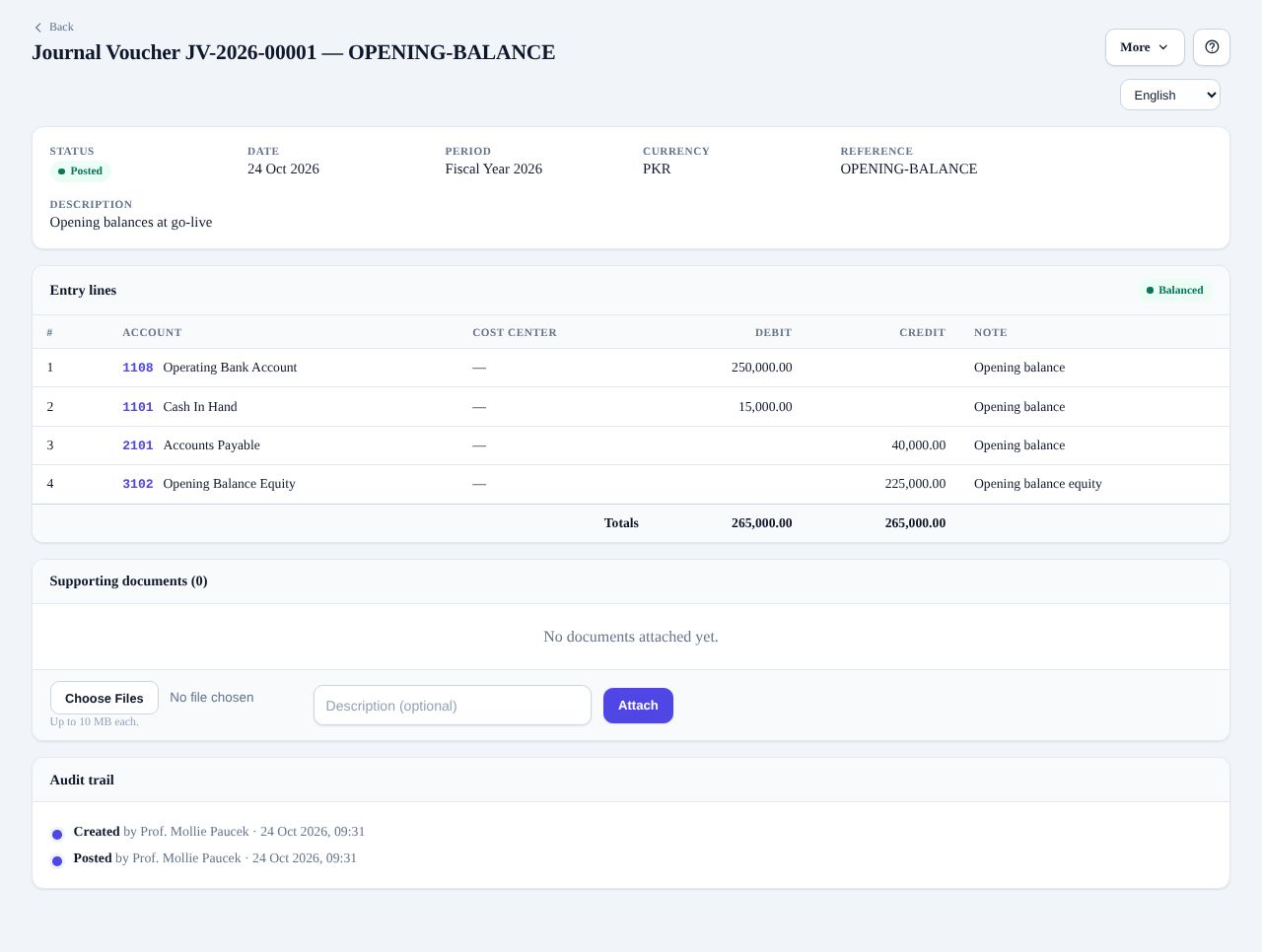Click the COST CENTER column header
The width and height of the screenshot is (1262, 952).
click(515, 333)
